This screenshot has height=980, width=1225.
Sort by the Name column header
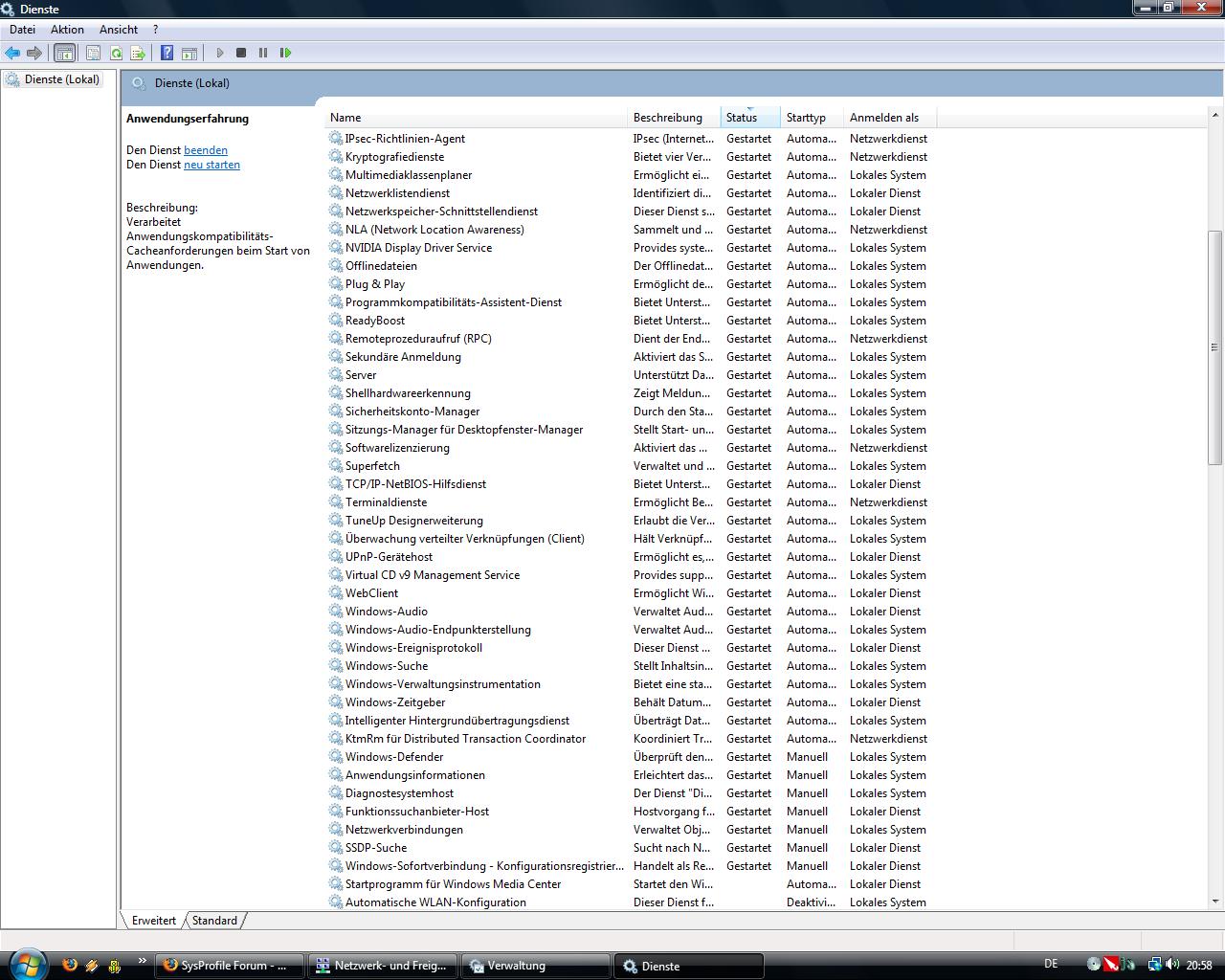[x=476, y=118]
